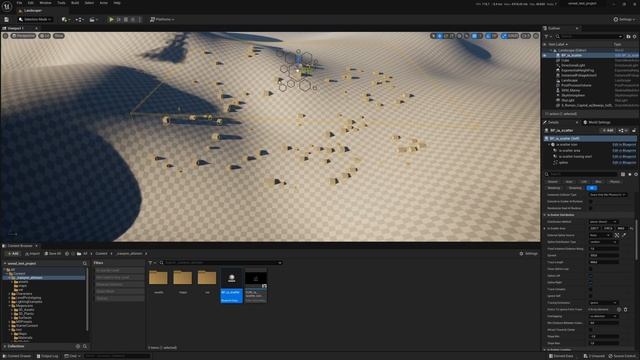This screenshot has width=640, height=360.
Task: Select PostProcessVolume in the Outliner
Action: [576, 85]
